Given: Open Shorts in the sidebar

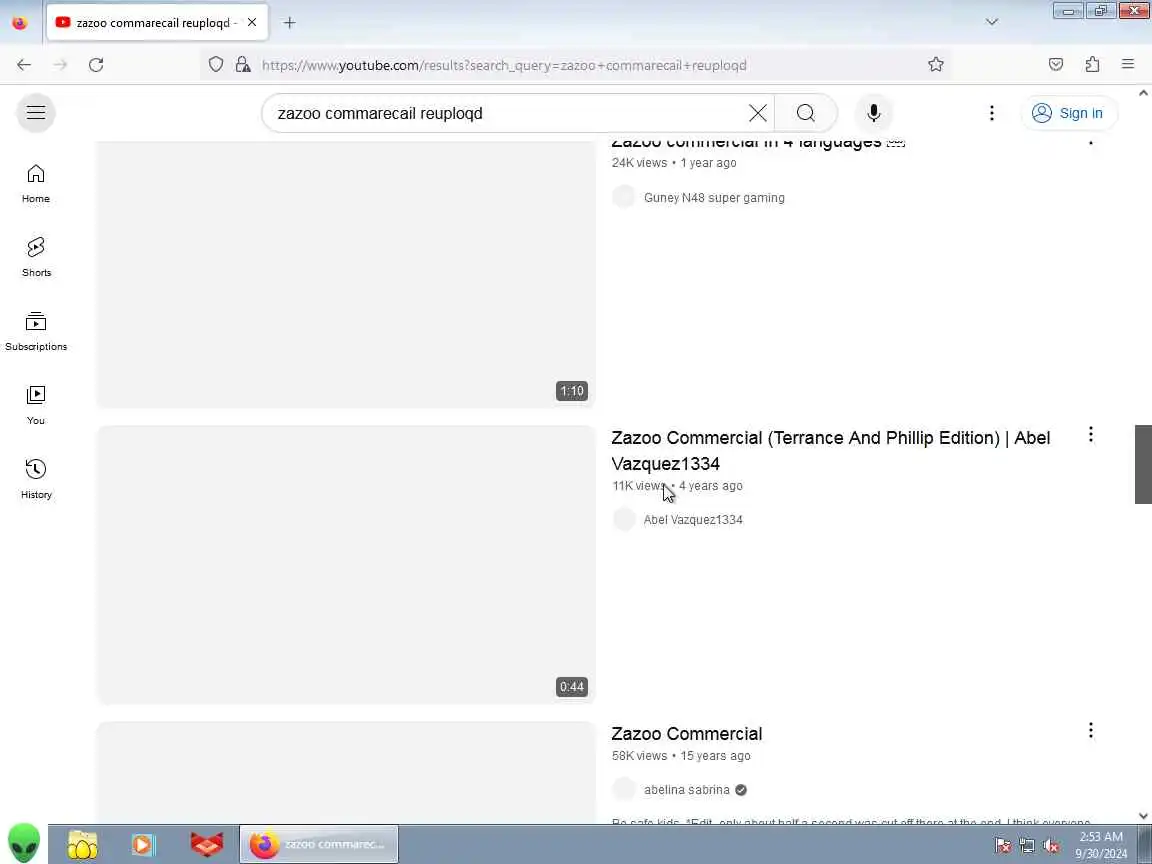Looking at the screenshot, I should coord(36,257).
